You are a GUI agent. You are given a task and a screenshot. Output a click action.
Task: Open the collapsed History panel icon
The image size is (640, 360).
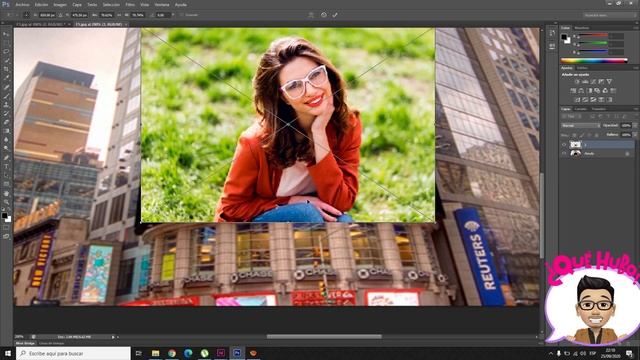click(552, 33)
